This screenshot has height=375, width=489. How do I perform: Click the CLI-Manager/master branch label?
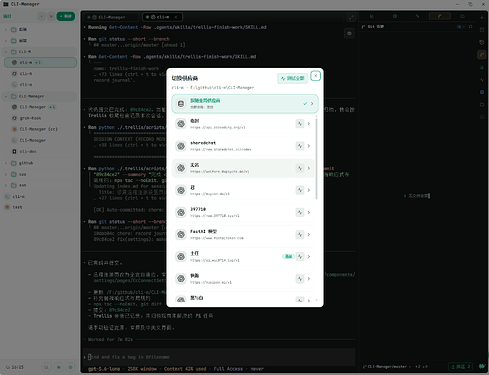tap(387, 366)
